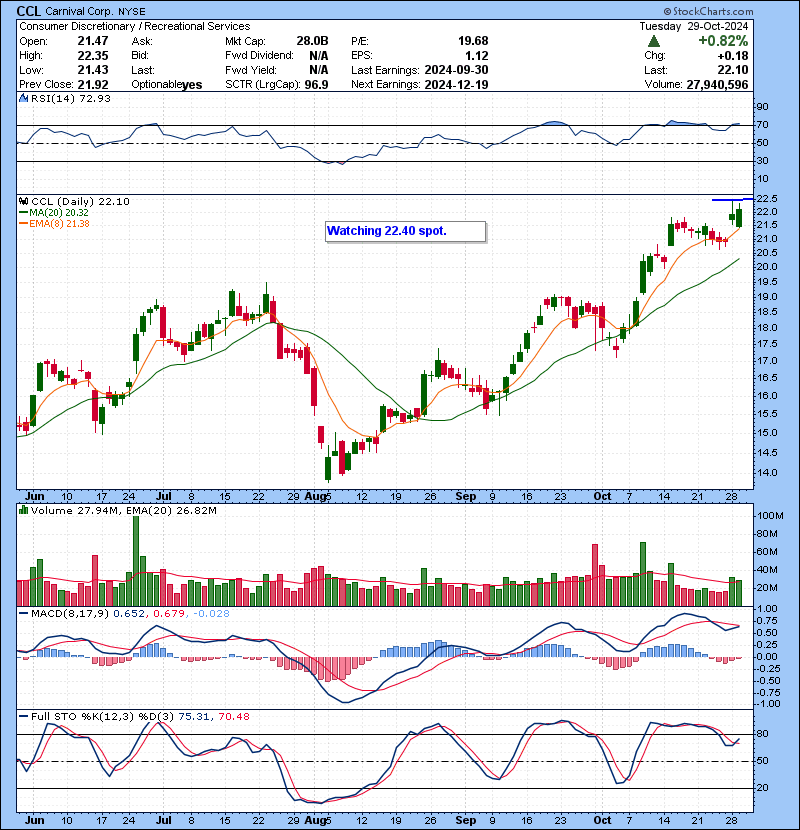Click the candlestick icon beside CCL (Daily)

(x=23, y=201)
